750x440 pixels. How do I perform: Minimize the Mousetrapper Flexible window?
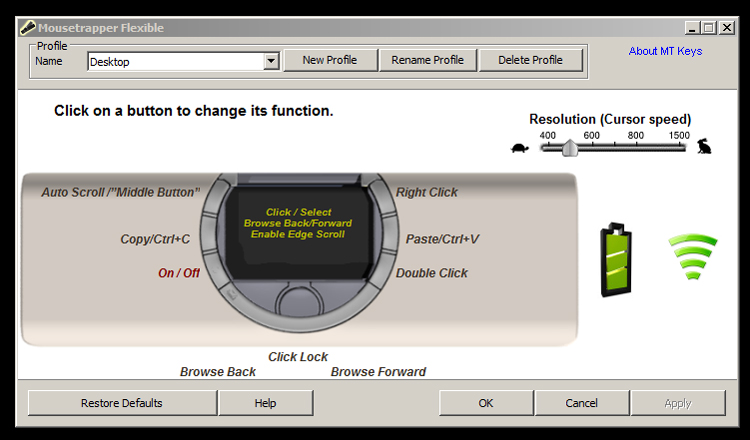(x=692, y=28)
